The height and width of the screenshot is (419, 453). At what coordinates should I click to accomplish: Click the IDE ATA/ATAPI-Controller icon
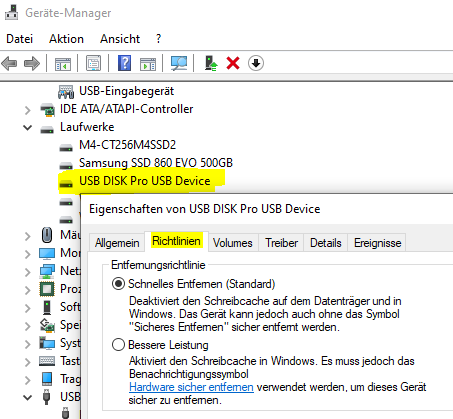point(47,110)
